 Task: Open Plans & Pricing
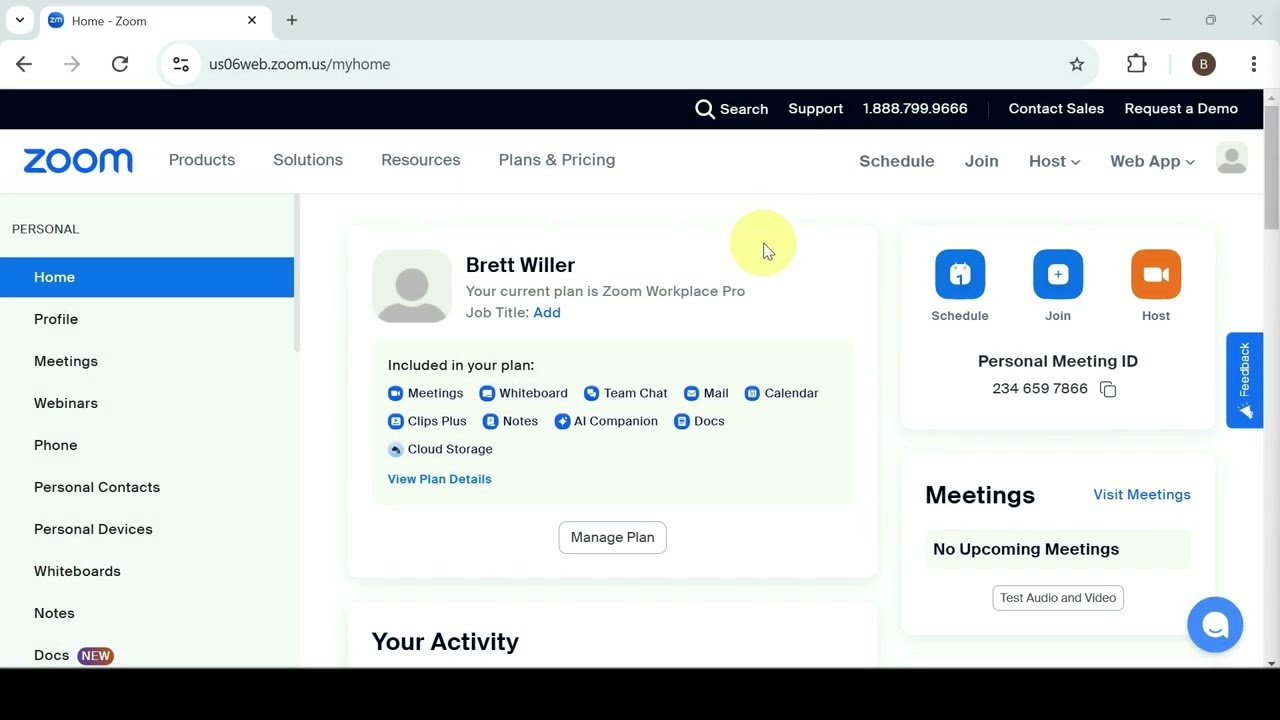pyautogui.click(x=557, y=160)
